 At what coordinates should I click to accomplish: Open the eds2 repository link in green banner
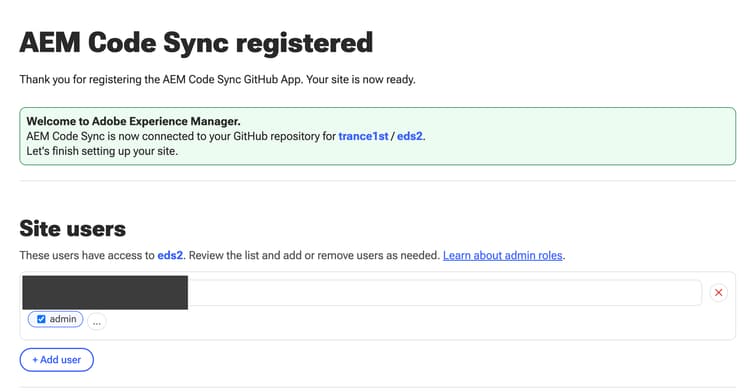click(409, 136)
